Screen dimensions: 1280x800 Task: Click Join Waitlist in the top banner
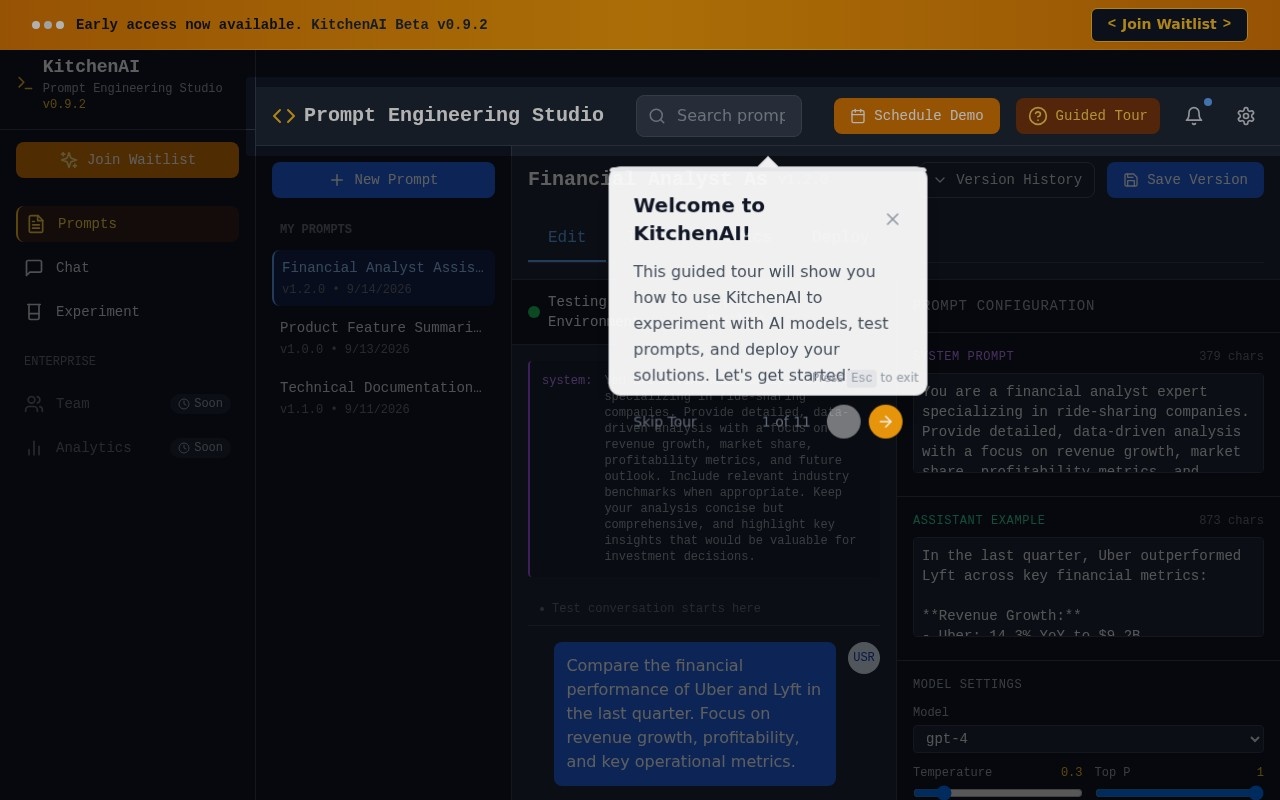coord(1169,25)
